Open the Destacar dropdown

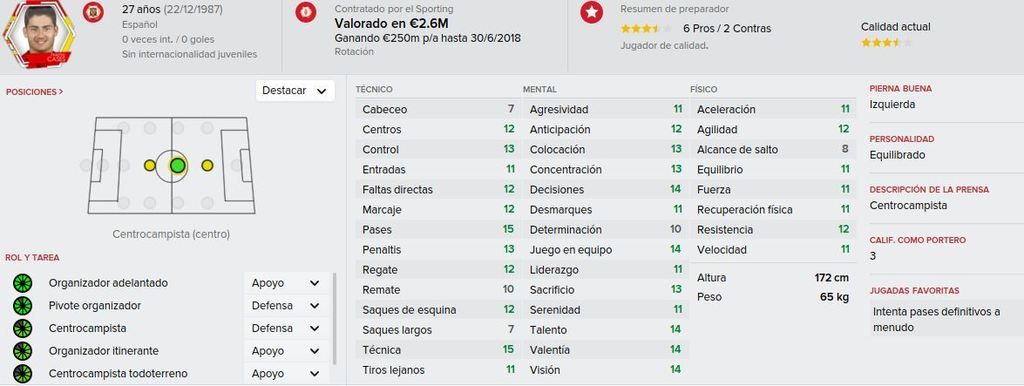[x=295, y=91]
